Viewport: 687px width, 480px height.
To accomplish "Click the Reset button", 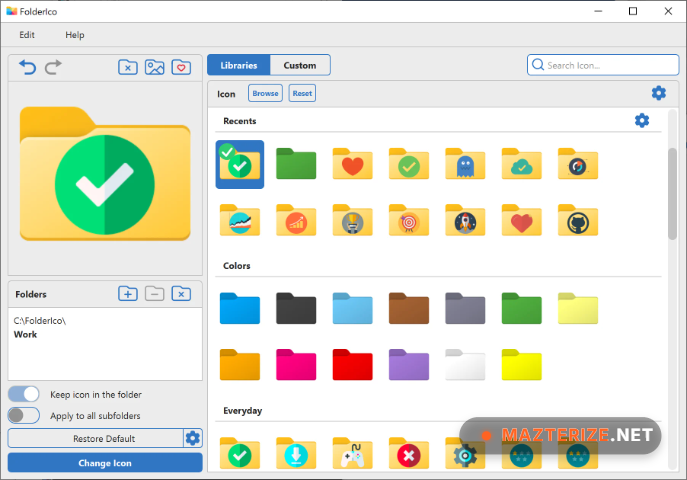I will [x=302, y=93].
